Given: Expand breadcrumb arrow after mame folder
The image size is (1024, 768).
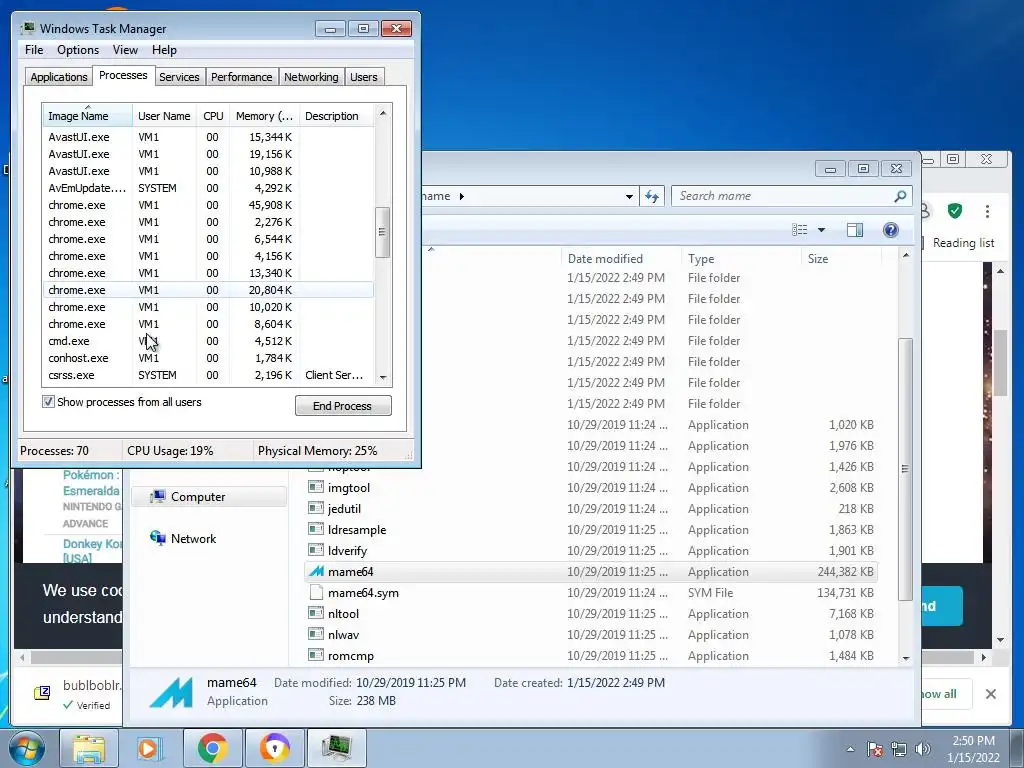Looking at the screenshot, I should tap(461, 196).
